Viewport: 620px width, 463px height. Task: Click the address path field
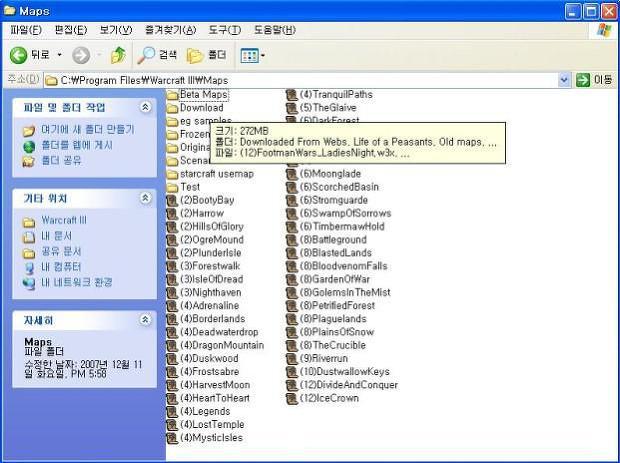pos(301,80)
